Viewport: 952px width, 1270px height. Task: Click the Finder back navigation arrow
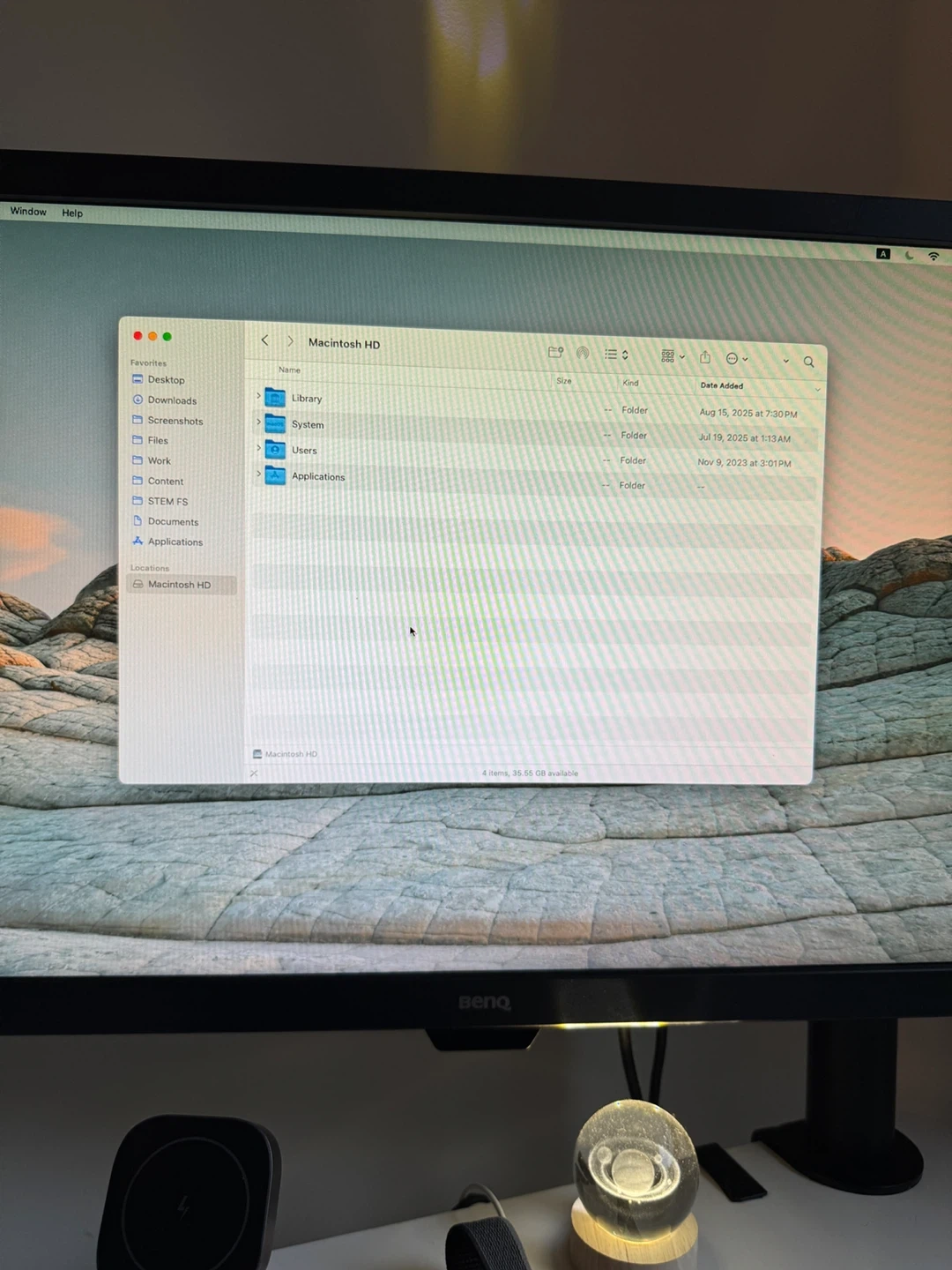(264, 340)
